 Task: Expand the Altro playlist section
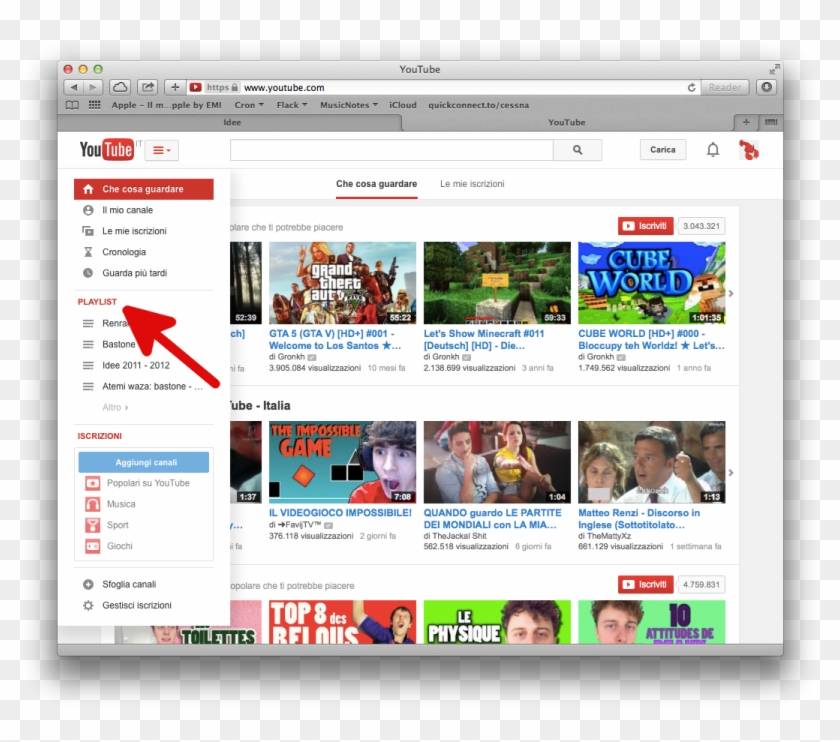click(115, 407)
